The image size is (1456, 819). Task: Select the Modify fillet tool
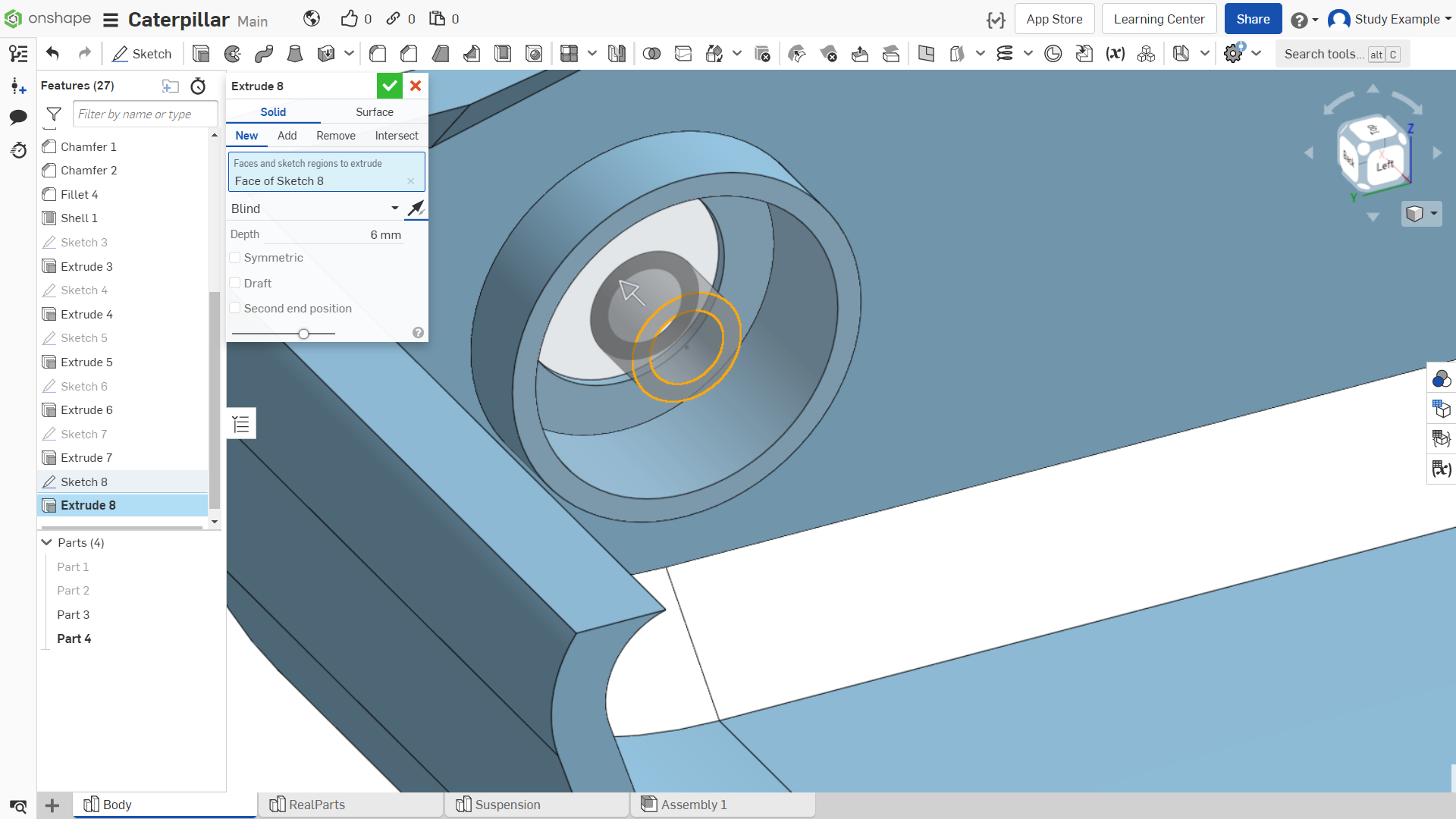pos(797,53)
